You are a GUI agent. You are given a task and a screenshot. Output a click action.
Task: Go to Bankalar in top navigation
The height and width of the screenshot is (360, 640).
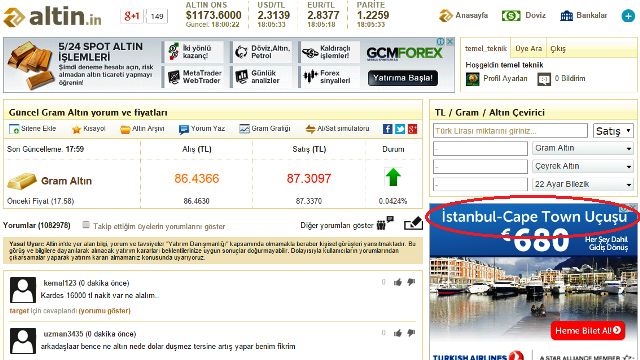[584, 16]
